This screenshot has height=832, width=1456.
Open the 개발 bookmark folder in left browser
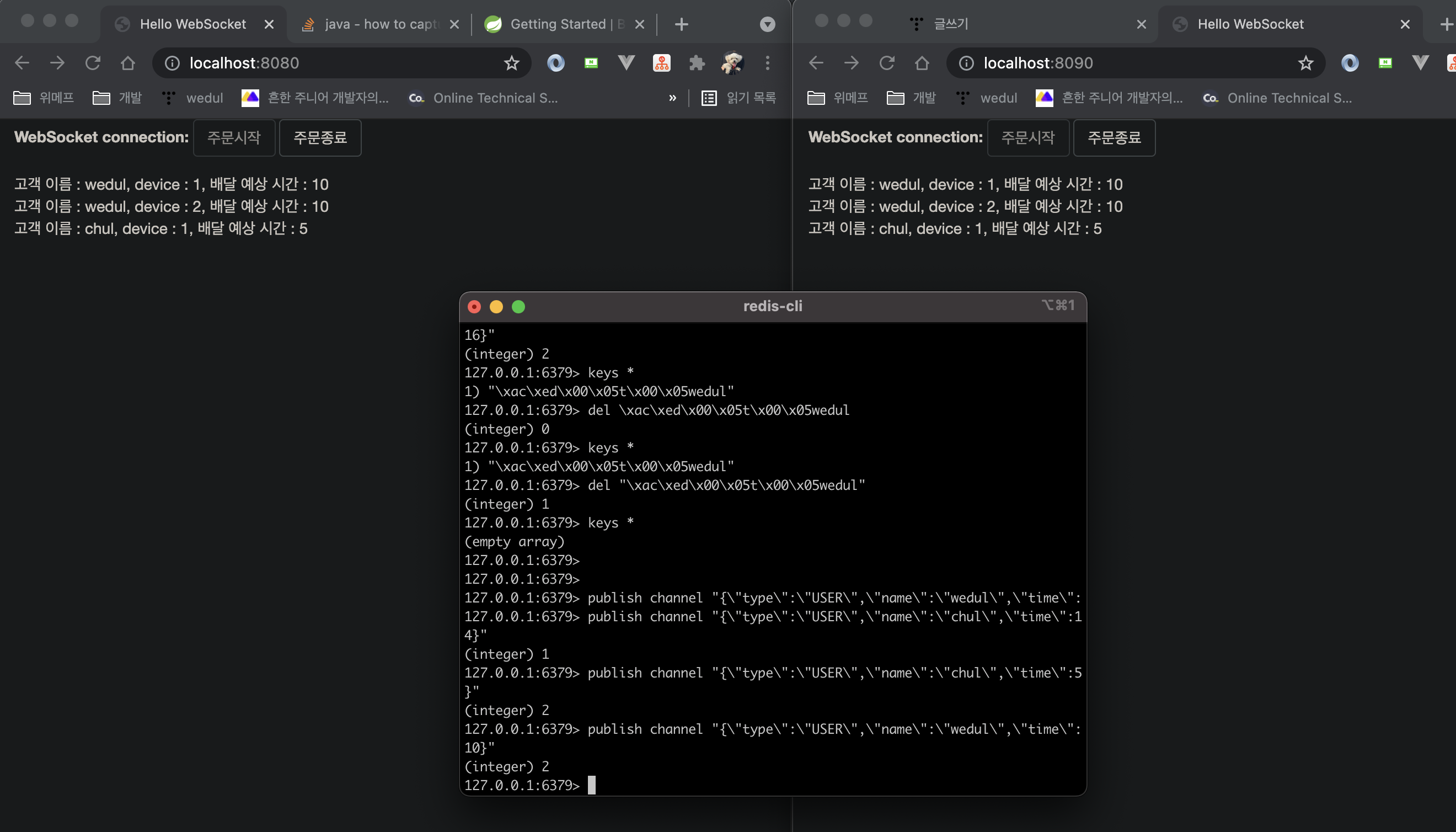(x=117, y=98)
